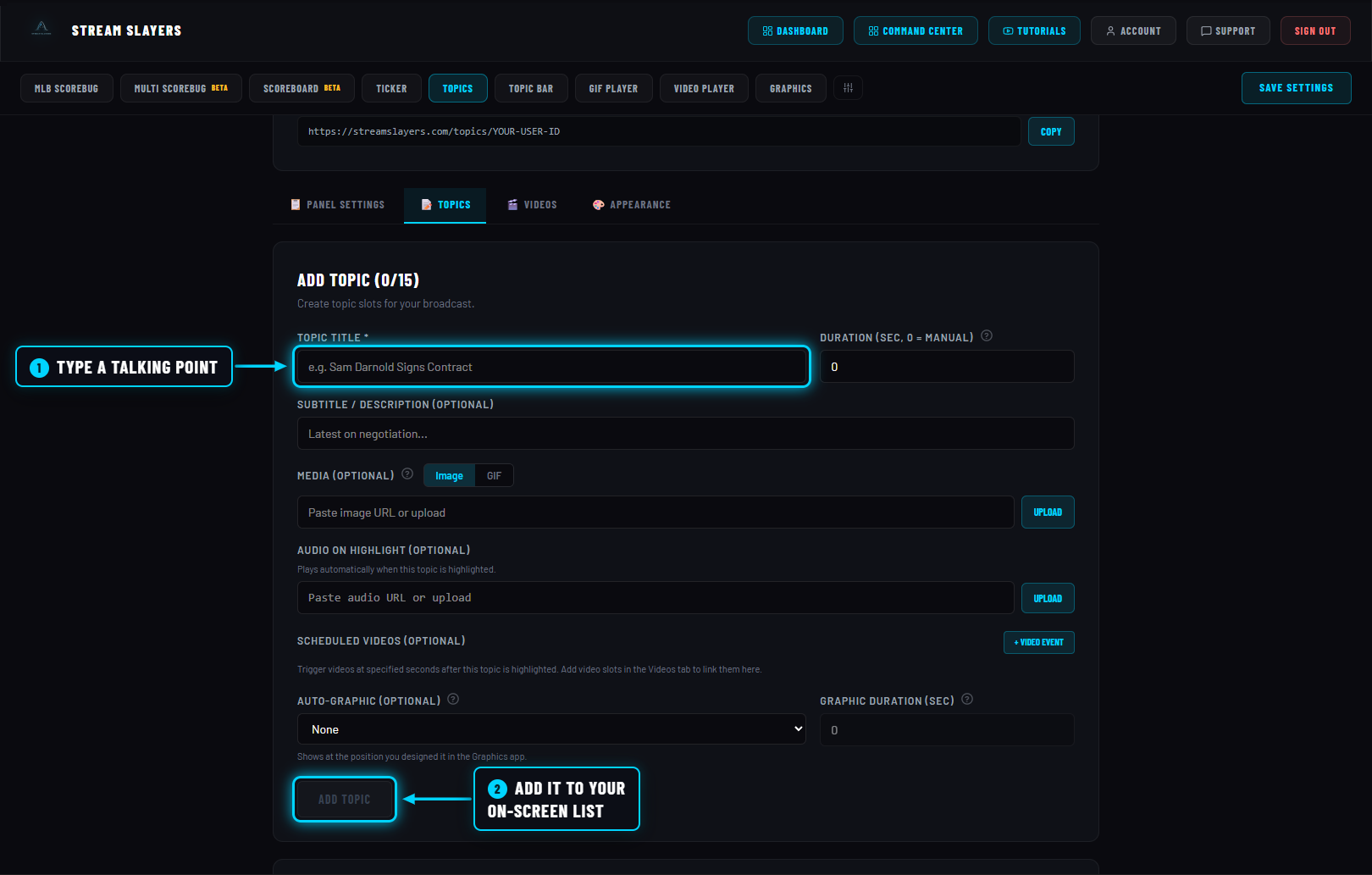Click the Paste image URL field

pyautogui.click(x=656, y=512)
